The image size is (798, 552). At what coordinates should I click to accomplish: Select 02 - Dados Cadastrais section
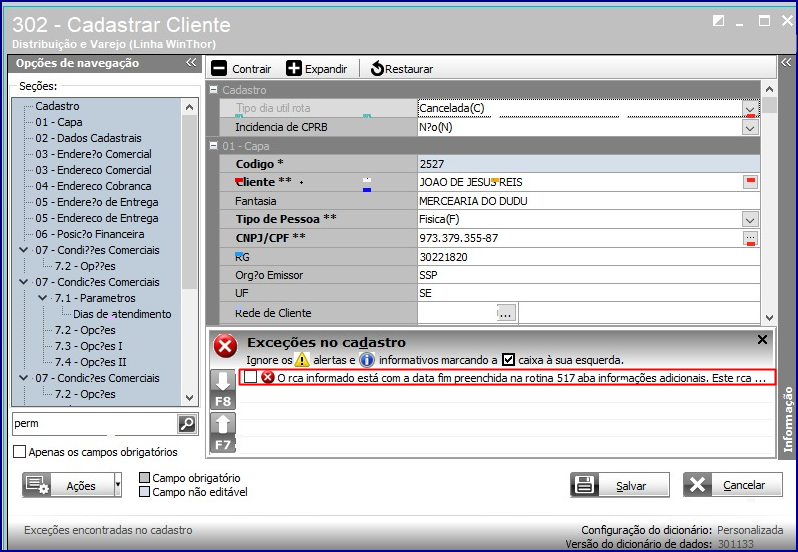pos(89,138)
